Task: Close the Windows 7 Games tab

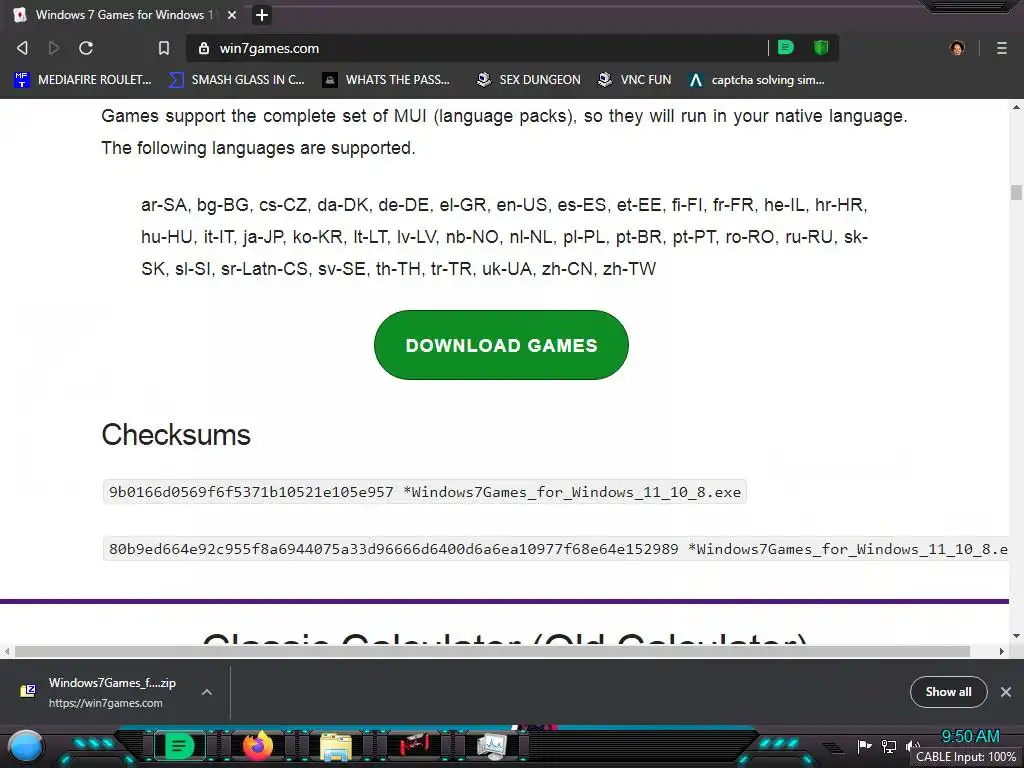Action: pos(232,15)
